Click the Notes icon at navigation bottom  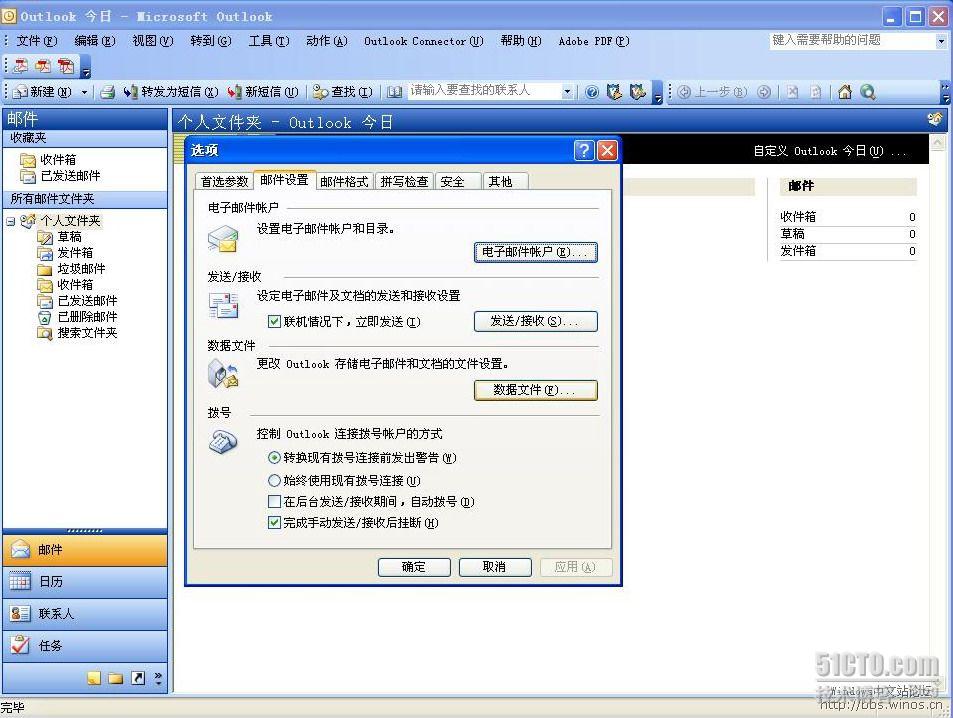(x=94, y=678)
